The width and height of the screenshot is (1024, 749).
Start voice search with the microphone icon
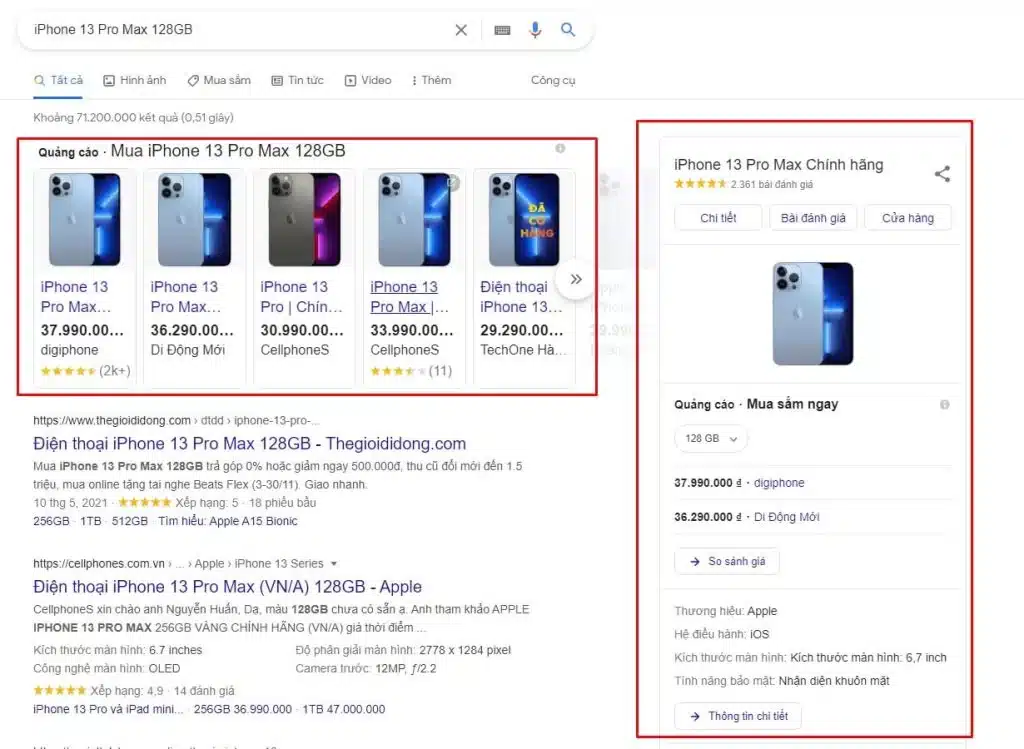pos(535,30)
